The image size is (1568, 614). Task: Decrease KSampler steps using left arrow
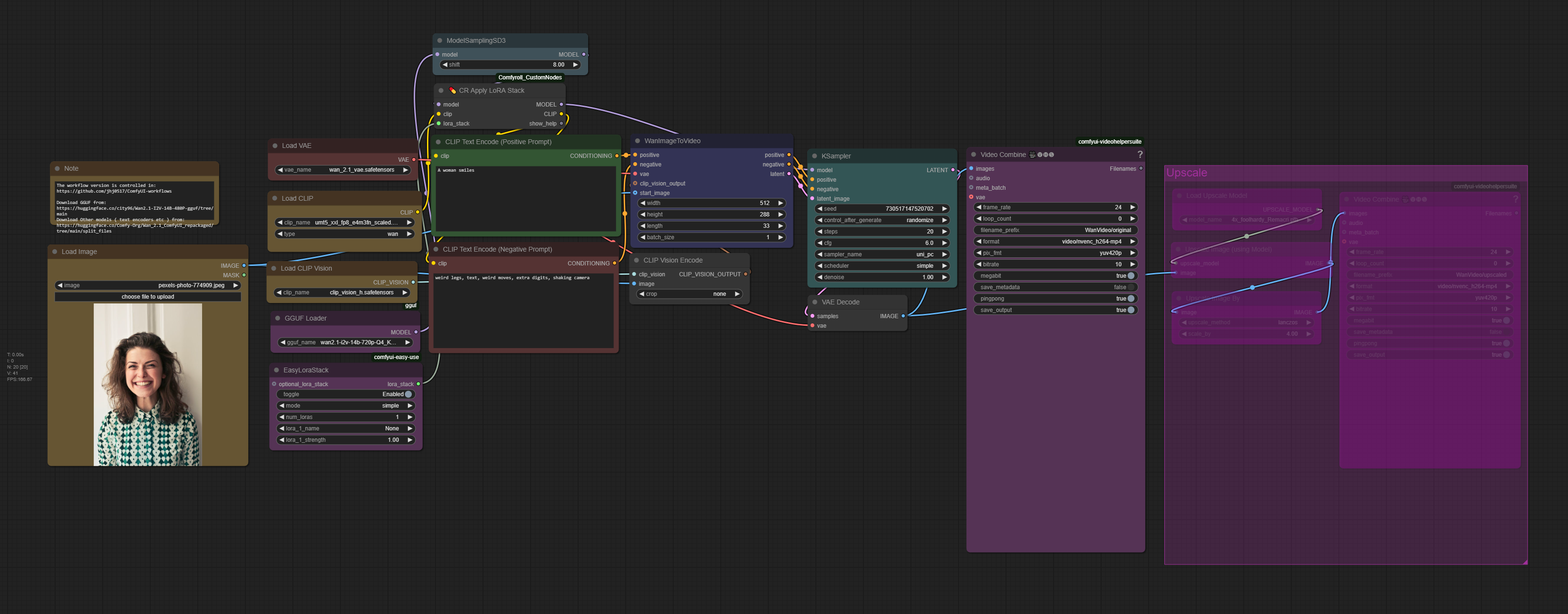820,232
